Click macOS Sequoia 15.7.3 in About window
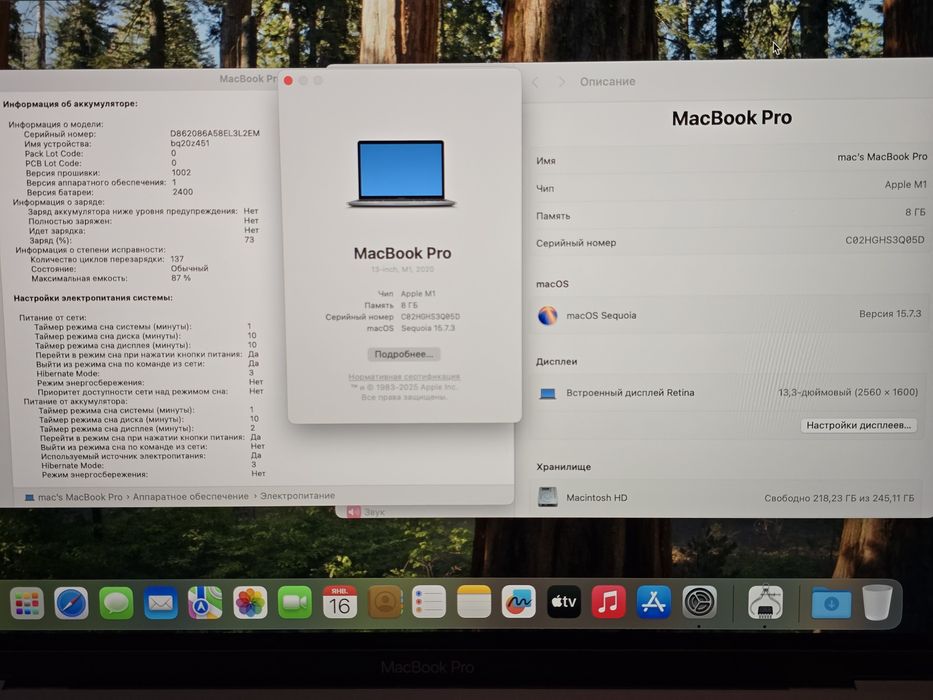Viewport: 933px width, 700px height. pos(428,328)
